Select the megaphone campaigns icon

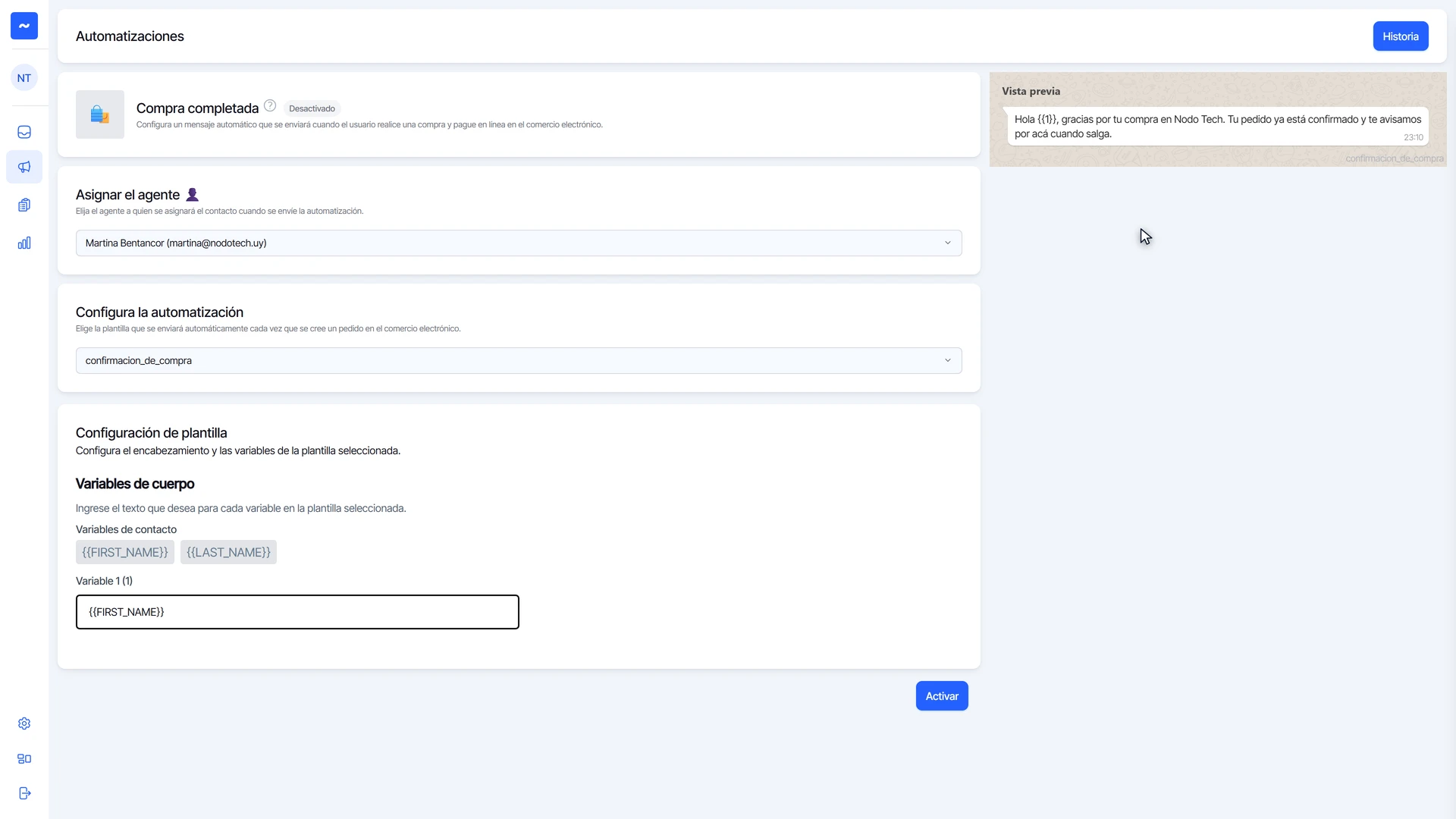coord(24,167)
